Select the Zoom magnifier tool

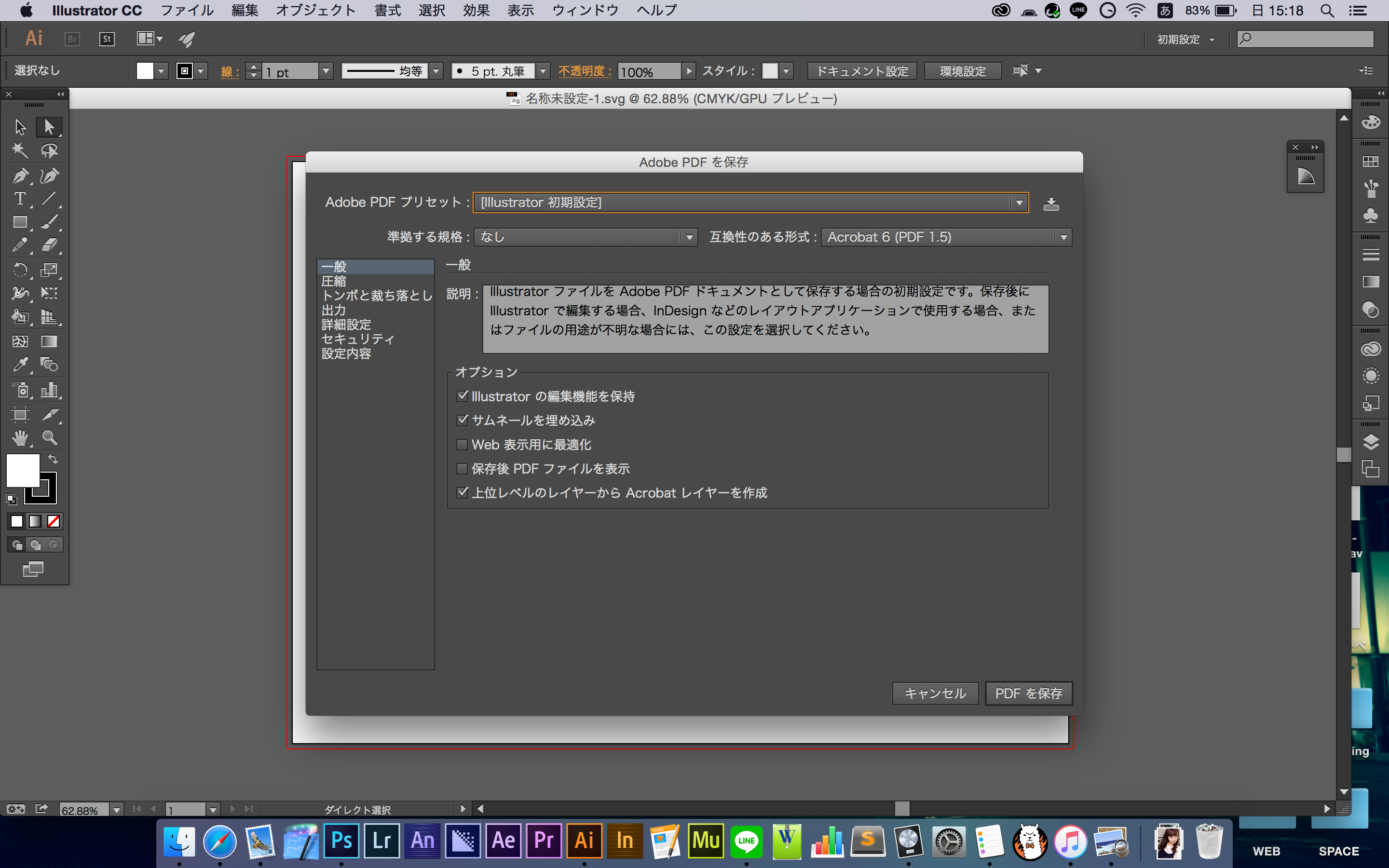pos(49,438)
